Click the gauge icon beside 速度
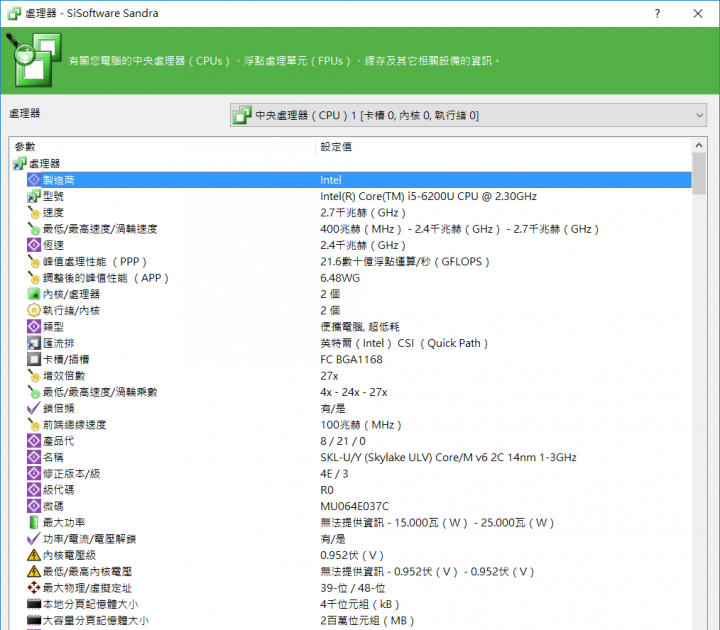Screen dimensions: 720x630 (34, 213)
